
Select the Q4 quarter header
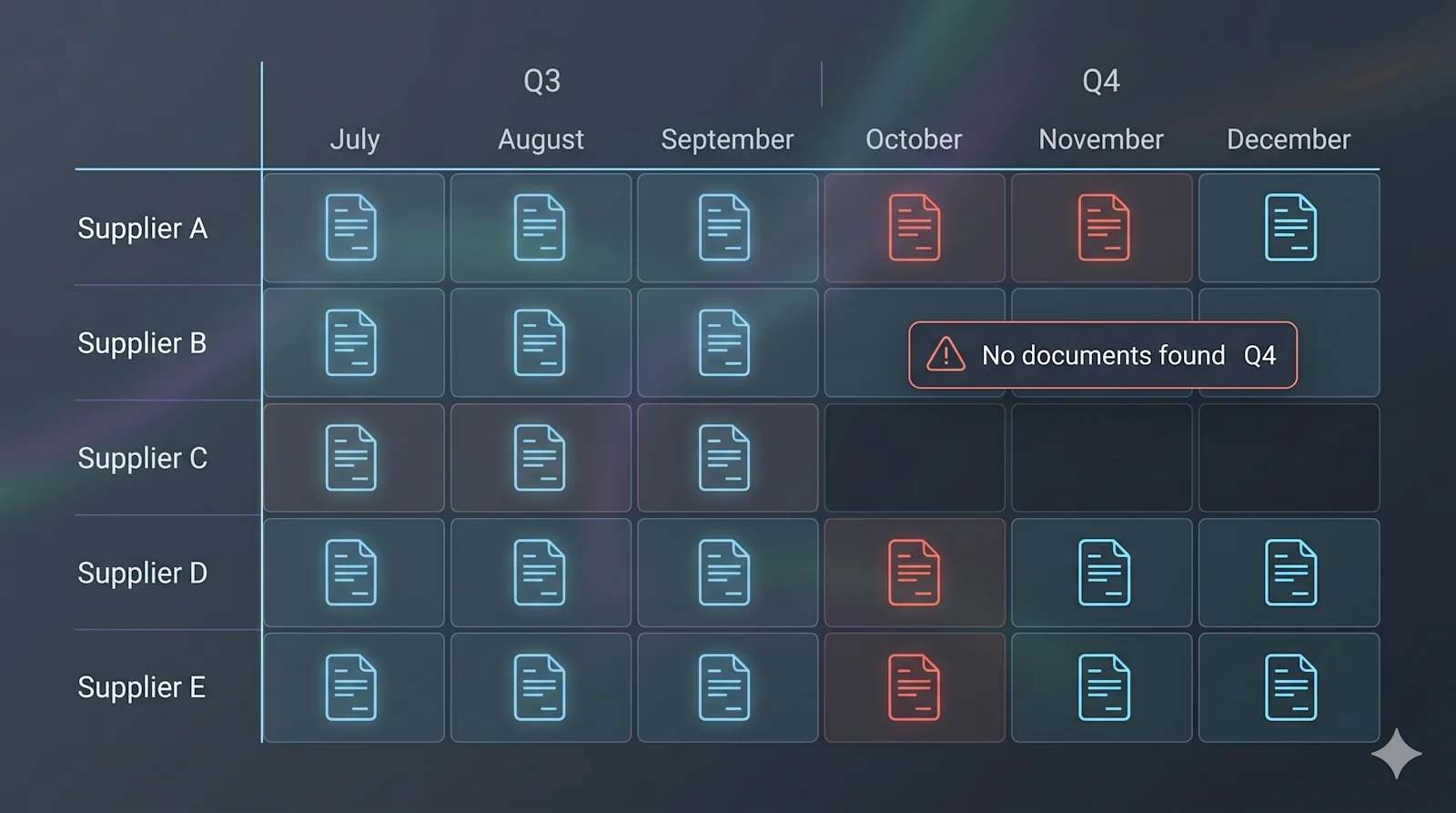pos(1100,81)
